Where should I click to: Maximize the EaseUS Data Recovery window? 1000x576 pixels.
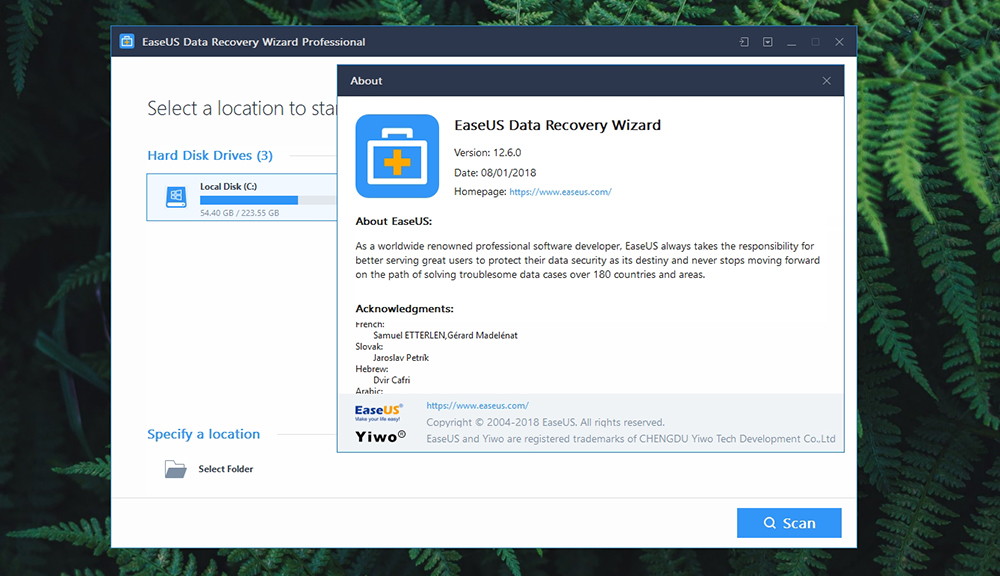[x=815, y=42]
